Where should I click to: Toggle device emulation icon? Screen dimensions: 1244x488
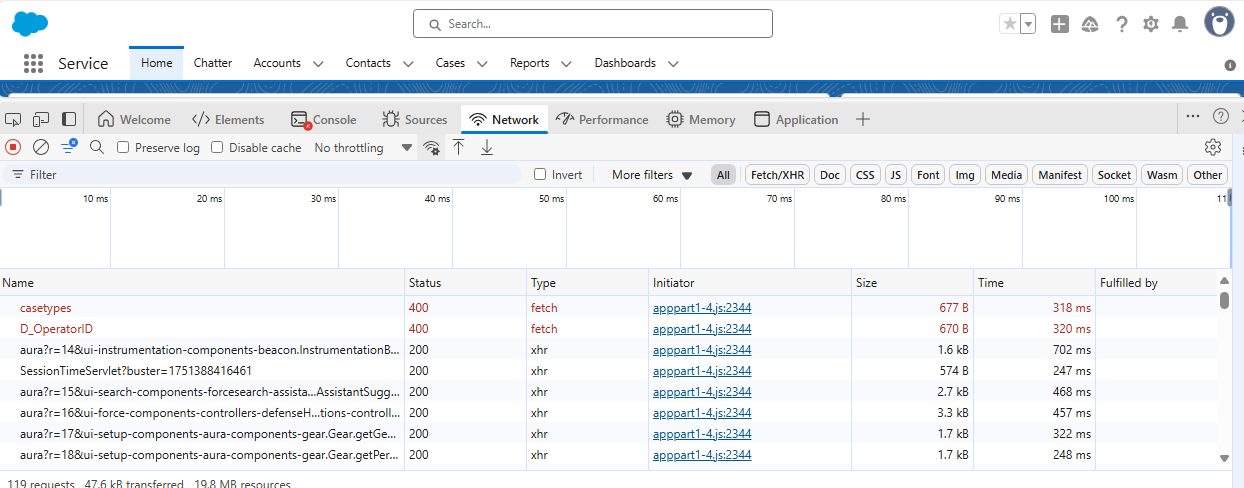41,119
